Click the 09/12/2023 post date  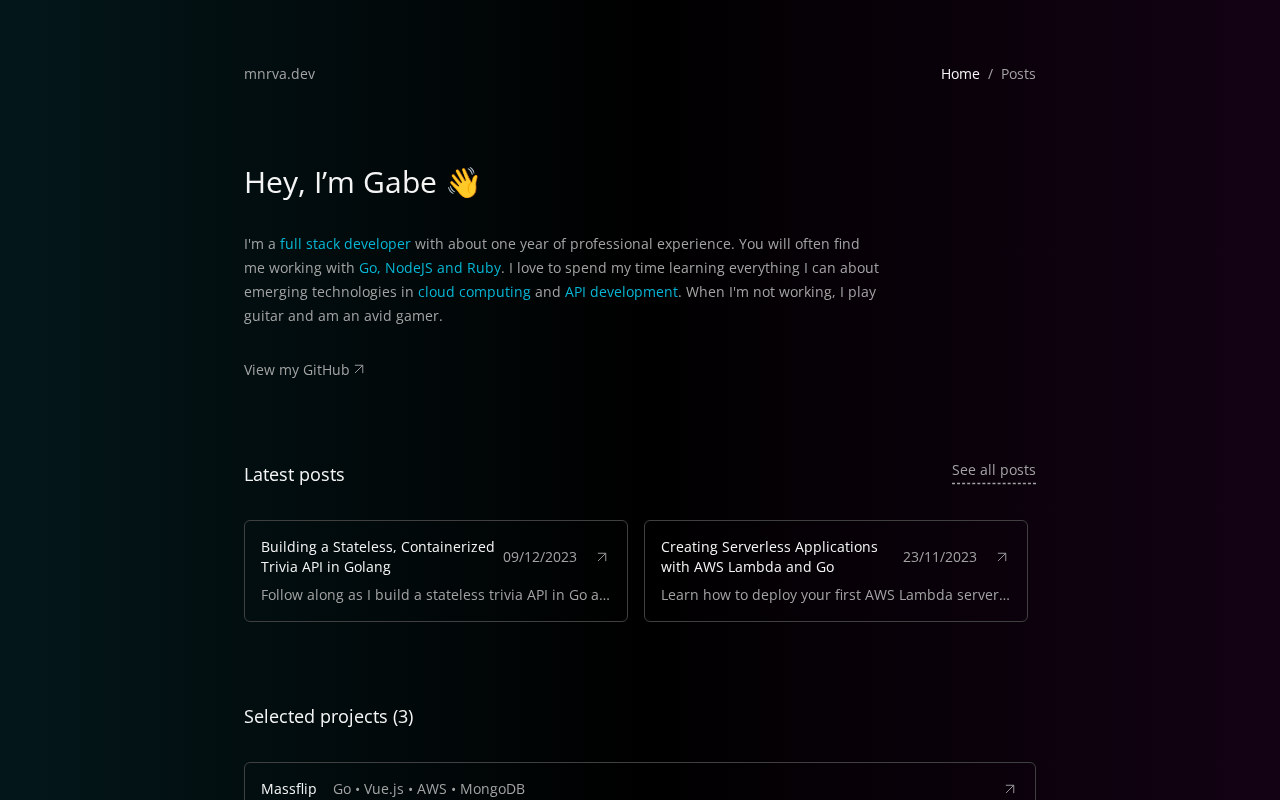point(540,557)
